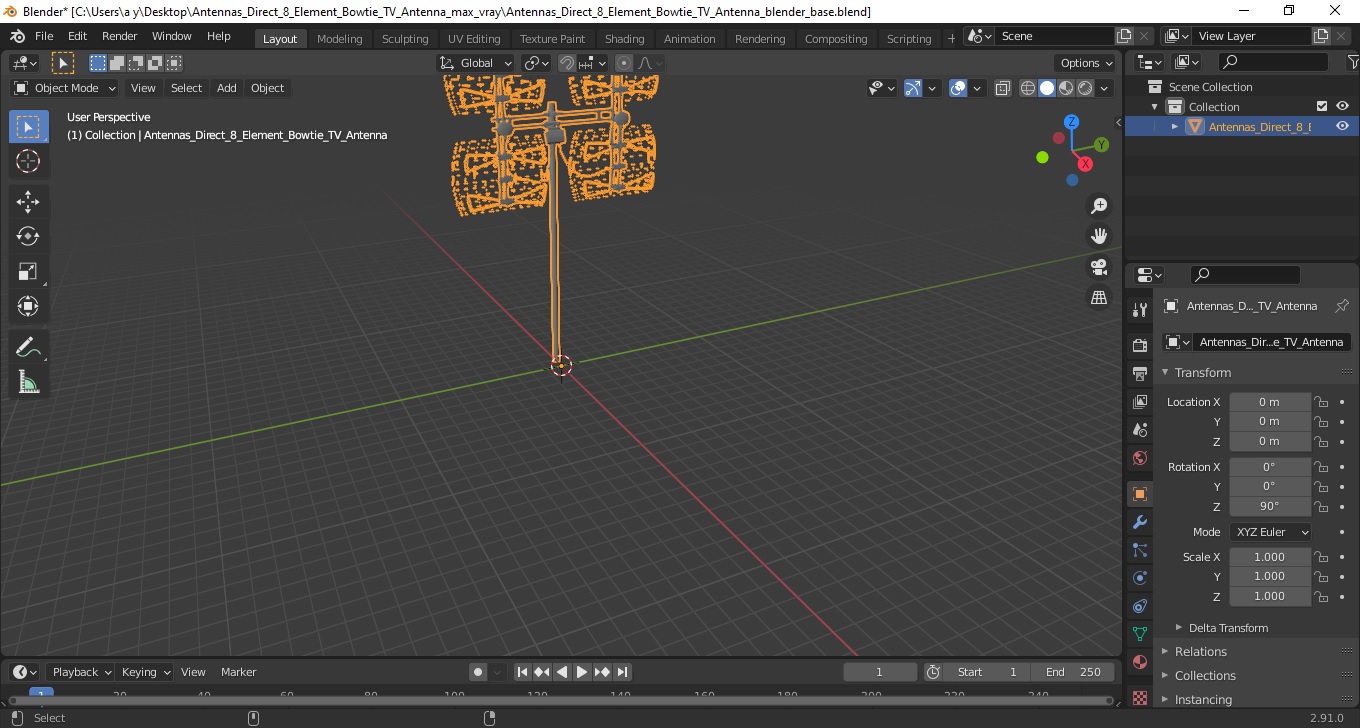Image resolution: width=1360 pixels, height=728 pixels.
Task: Open rotation Mode XYZ Euler dropdown
Action: [1270, 532]
